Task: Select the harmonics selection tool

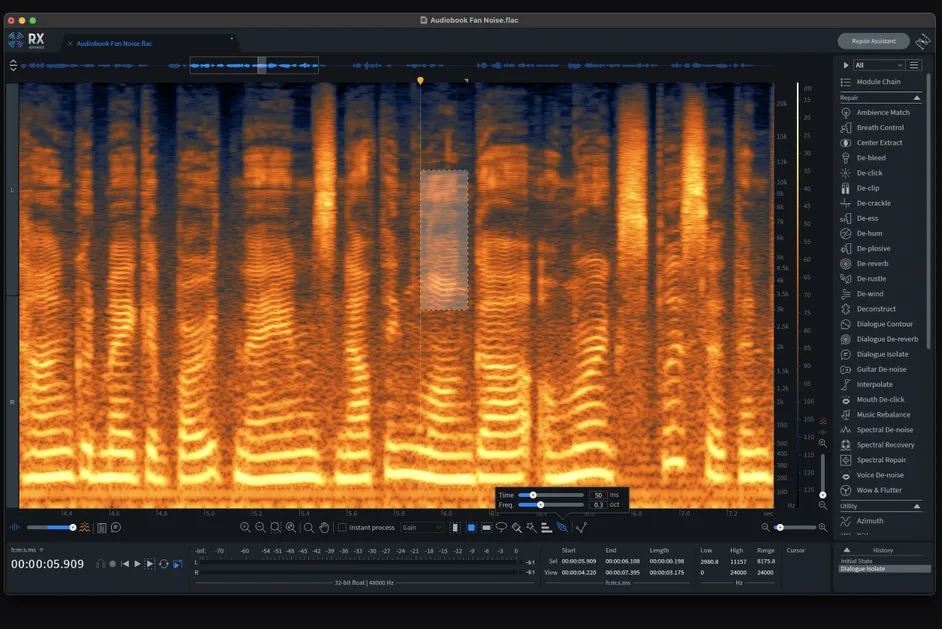Action: [x=546, y=527]
